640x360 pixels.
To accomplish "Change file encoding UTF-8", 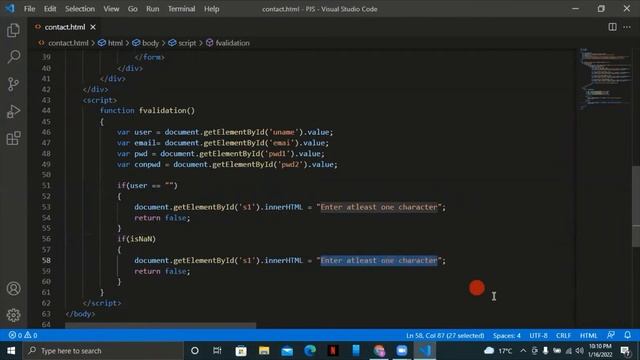I will 538,335.
